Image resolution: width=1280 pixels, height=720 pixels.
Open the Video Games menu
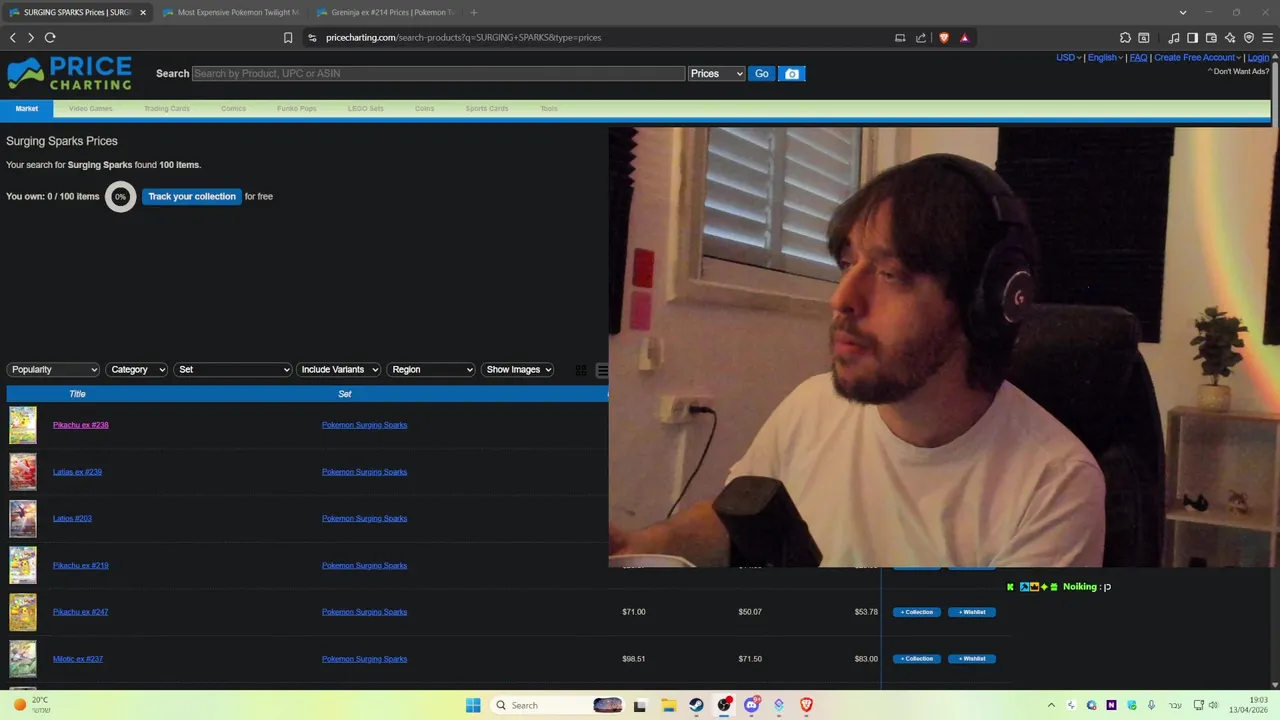pyautogui.click(x=90, y=109)
